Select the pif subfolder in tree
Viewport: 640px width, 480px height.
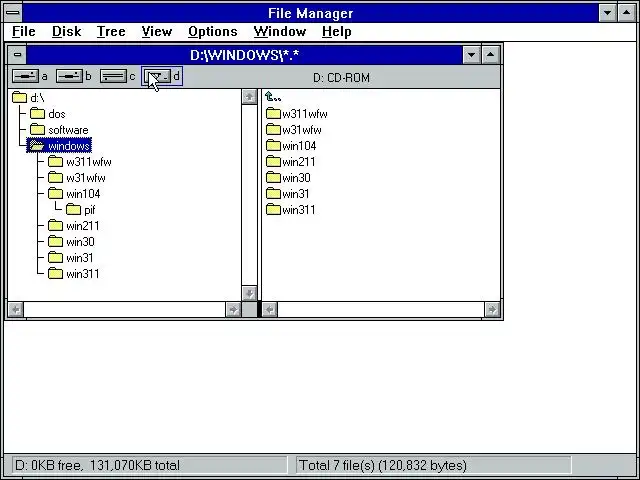pos(80,210)
